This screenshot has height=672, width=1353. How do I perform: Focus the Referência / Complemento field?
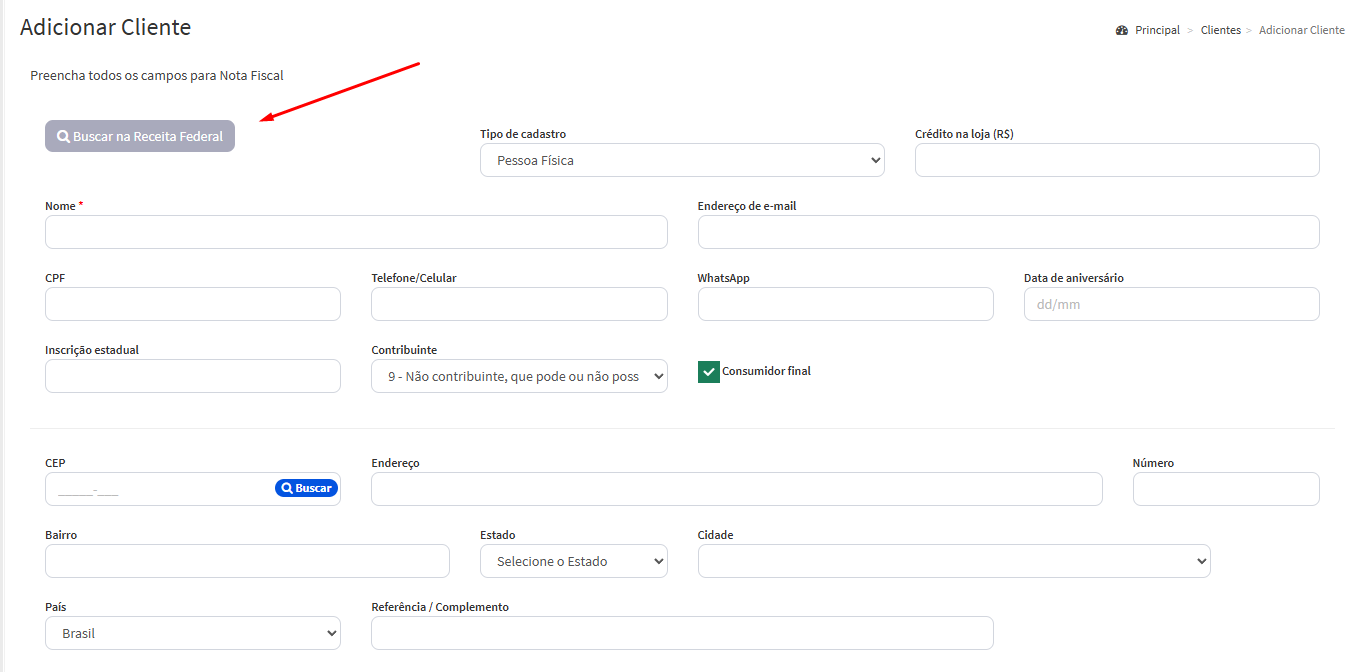(681, 633)
